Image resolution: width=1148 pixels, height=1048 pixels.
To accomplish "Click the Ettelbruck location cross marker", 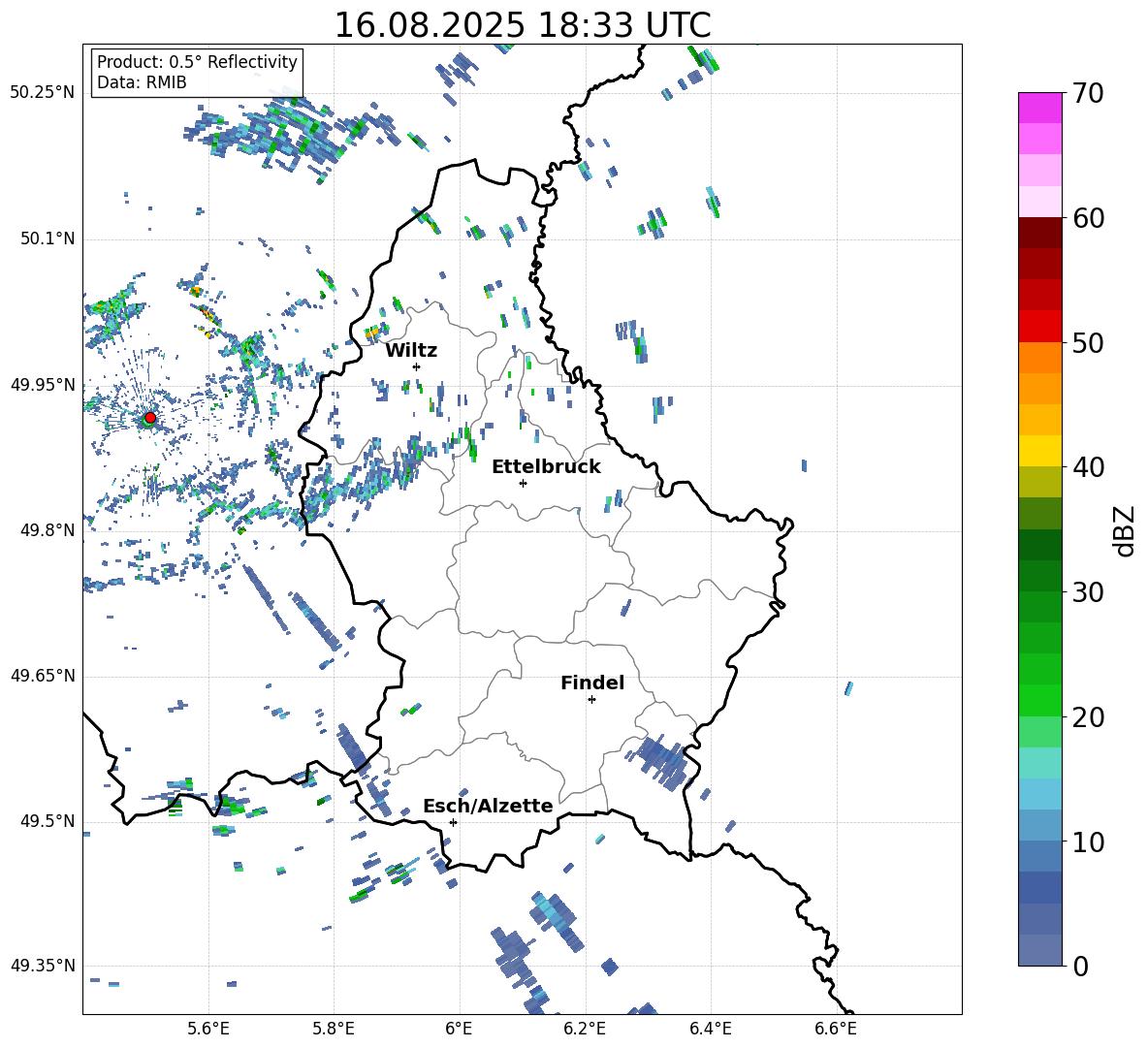I will [523, 483].
